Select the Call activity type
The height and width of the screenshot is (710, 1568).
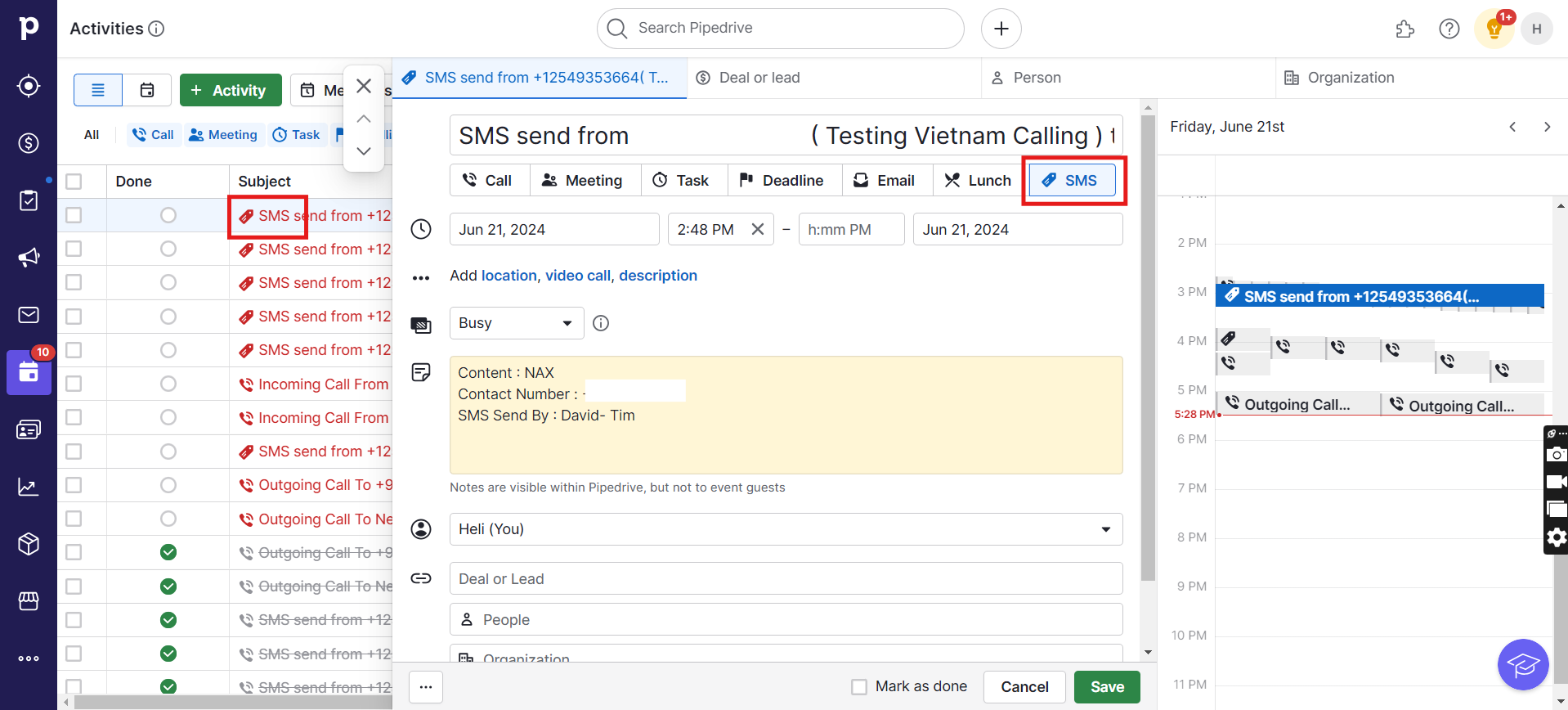click(490, 180)
